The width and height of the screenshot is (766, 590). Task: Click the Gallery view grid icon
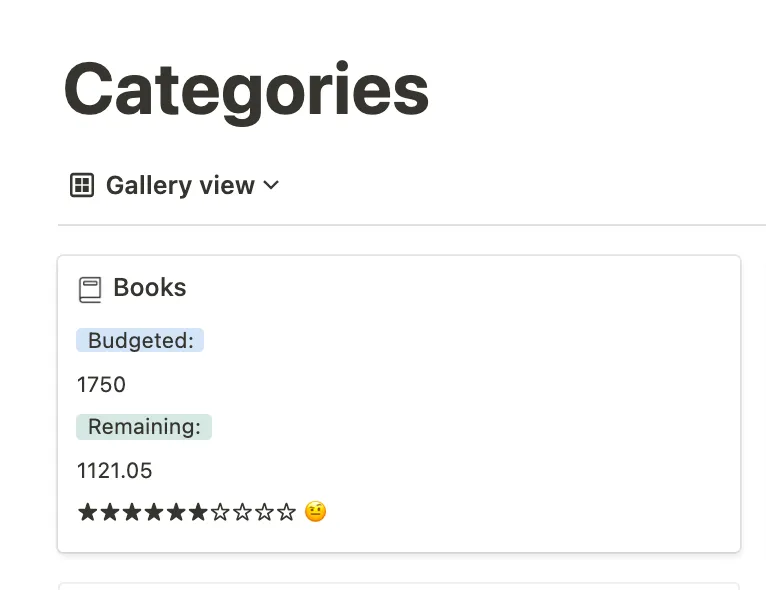pos(82,185)
